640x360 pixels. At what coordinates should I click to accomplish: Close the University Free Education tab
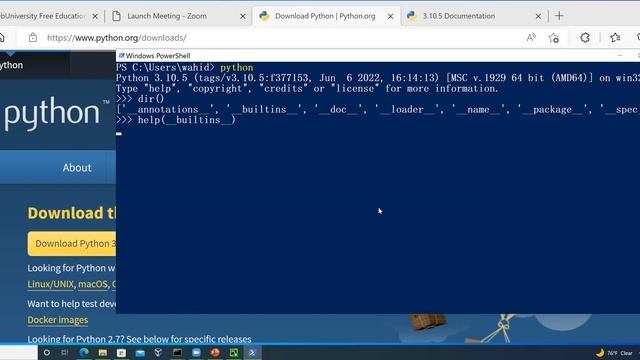click(x=95, y=16)
